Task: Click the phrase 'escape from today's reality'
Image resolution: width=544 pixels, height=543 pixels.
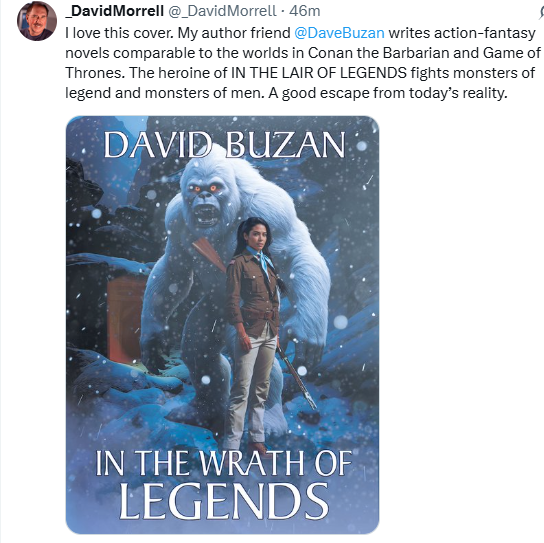Action: click(x=414, y=93)
